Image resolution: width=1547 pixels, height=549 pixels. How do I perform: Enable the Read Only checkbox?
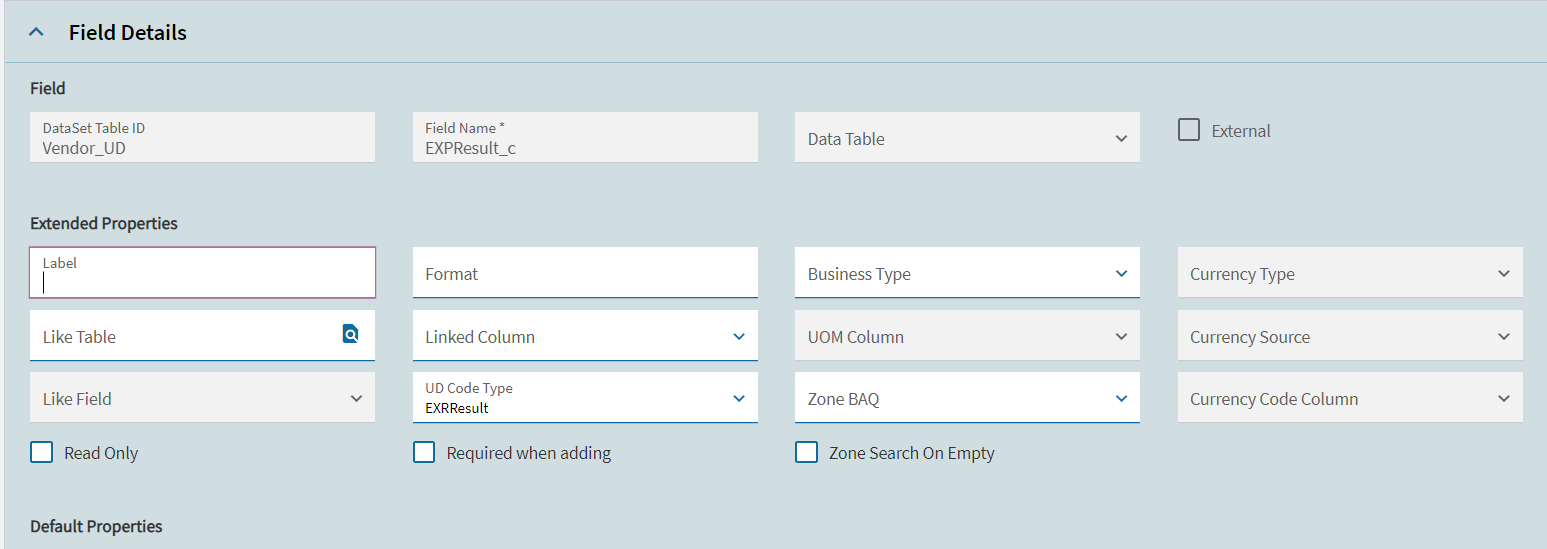(x=41, y=452)
